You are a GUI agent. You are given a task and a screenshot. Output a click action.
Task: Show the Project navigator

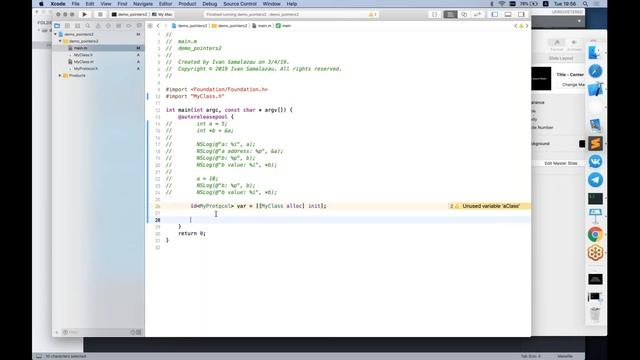click(57, 26)
